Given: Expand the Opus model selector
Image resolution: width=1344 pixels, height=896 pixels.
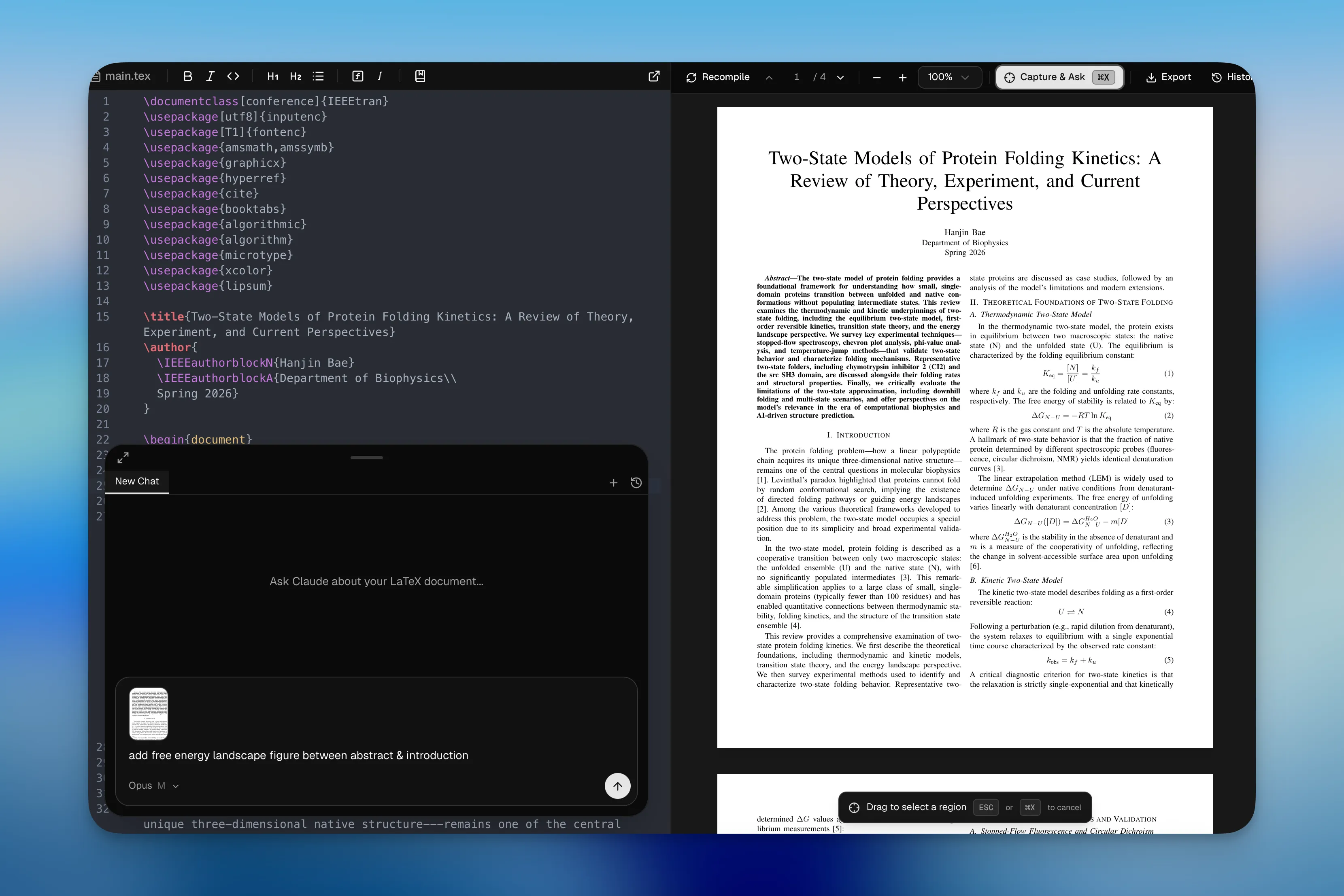Looking at the screenshot, I should tap(153, 786).
